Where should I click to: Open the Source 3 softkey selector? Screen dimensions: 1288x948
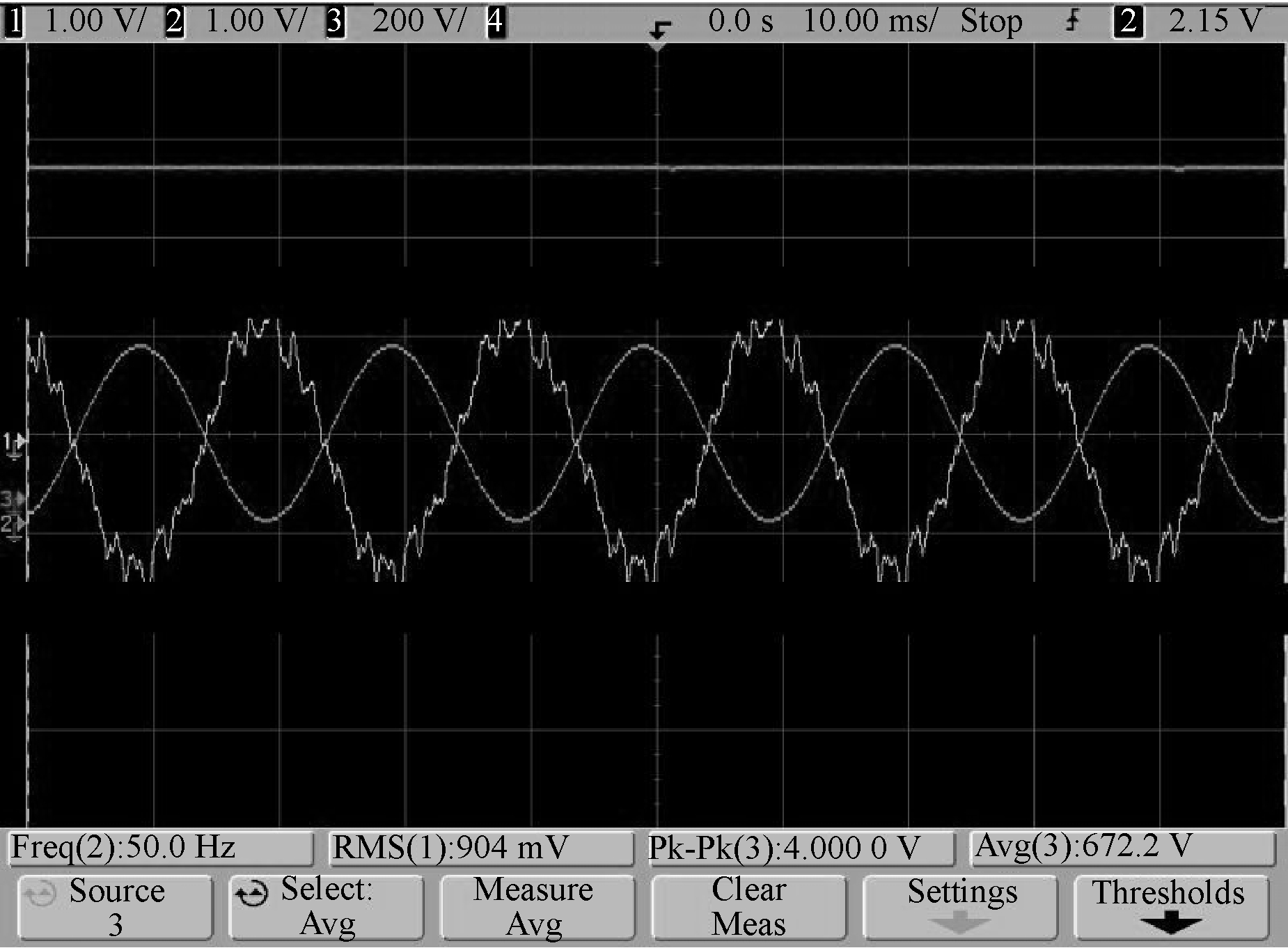point(116,908)
